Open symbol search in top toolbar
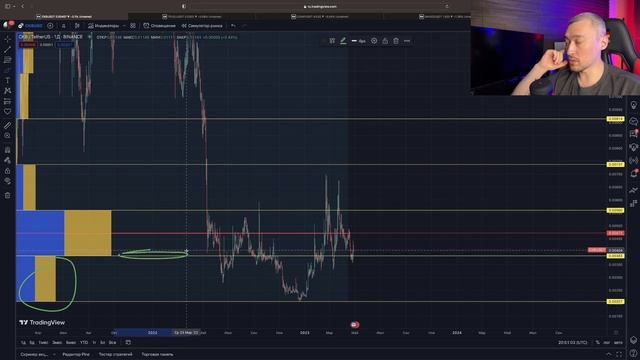Viewport: 640px width, 360px height. (x=31, y=26)
